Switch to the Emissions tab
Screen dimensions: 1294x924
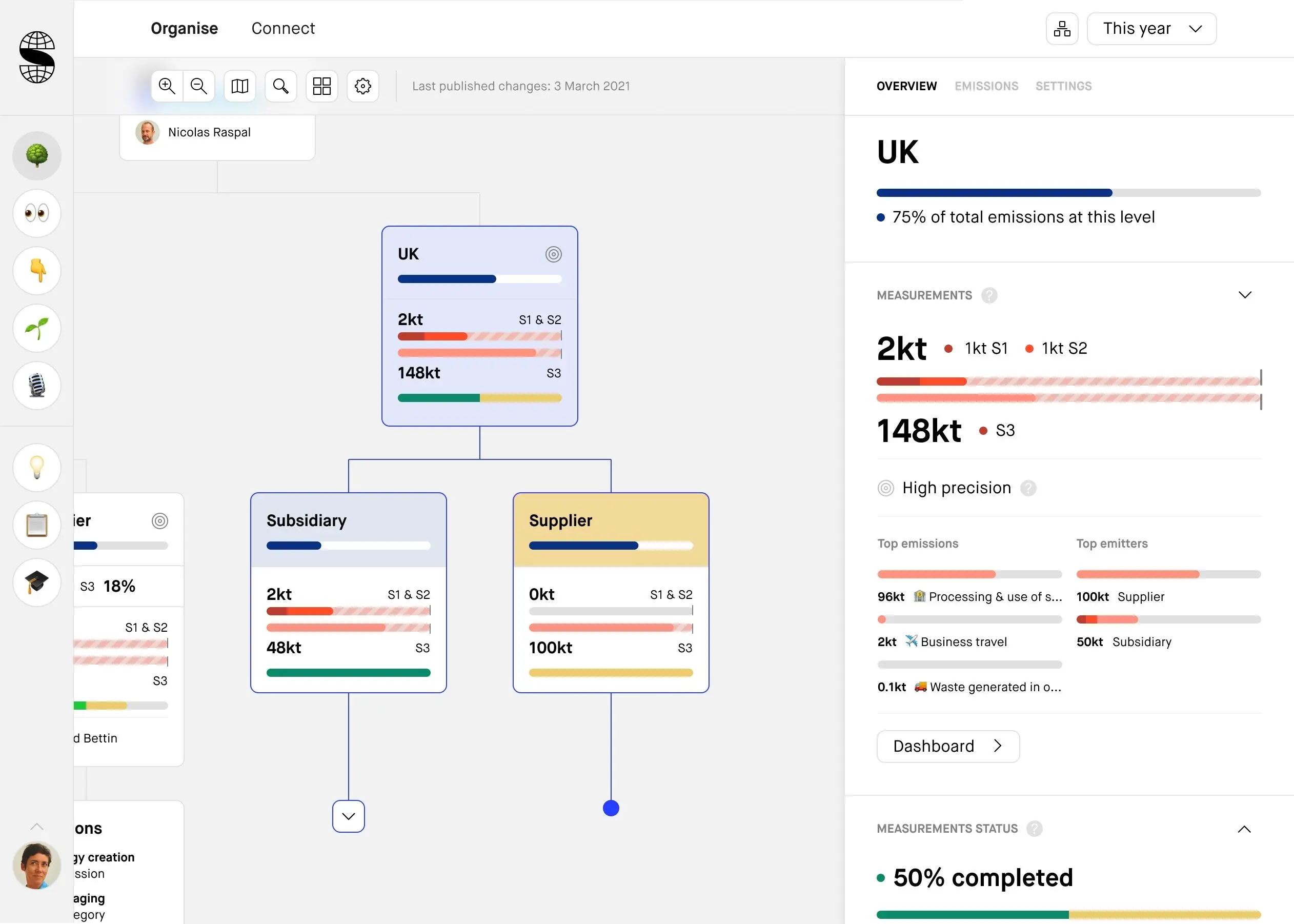[986, 86]
